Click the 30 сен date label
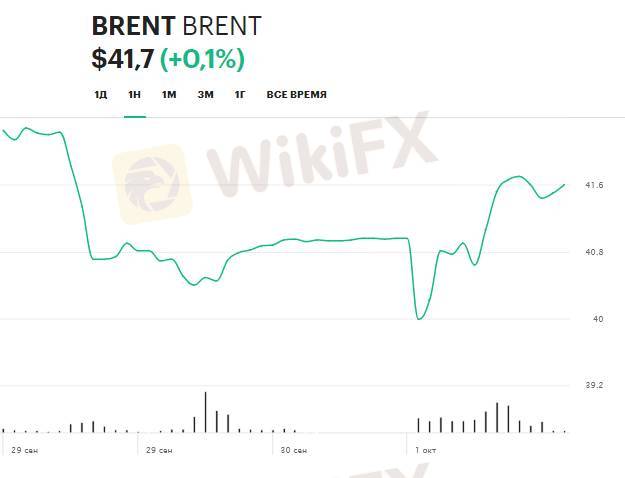The width and height of the screenshot is (625, 478). pyautogui.click(x=294, y=450)
